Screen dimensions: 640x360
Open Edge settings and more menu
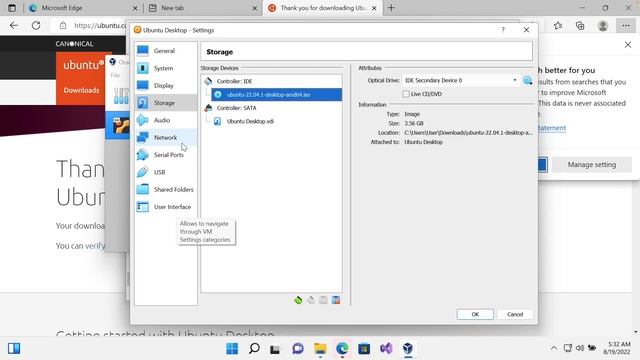pyautogui.click(x=626, y=26)
